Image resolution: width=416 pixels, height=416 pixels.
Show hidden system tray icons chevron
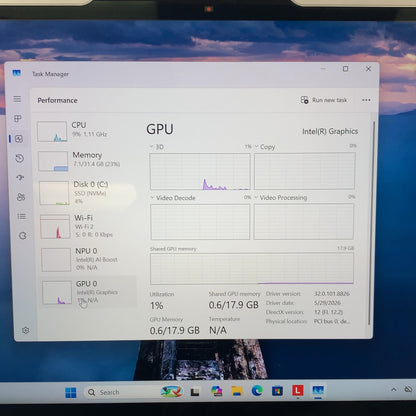click(393, 389)
